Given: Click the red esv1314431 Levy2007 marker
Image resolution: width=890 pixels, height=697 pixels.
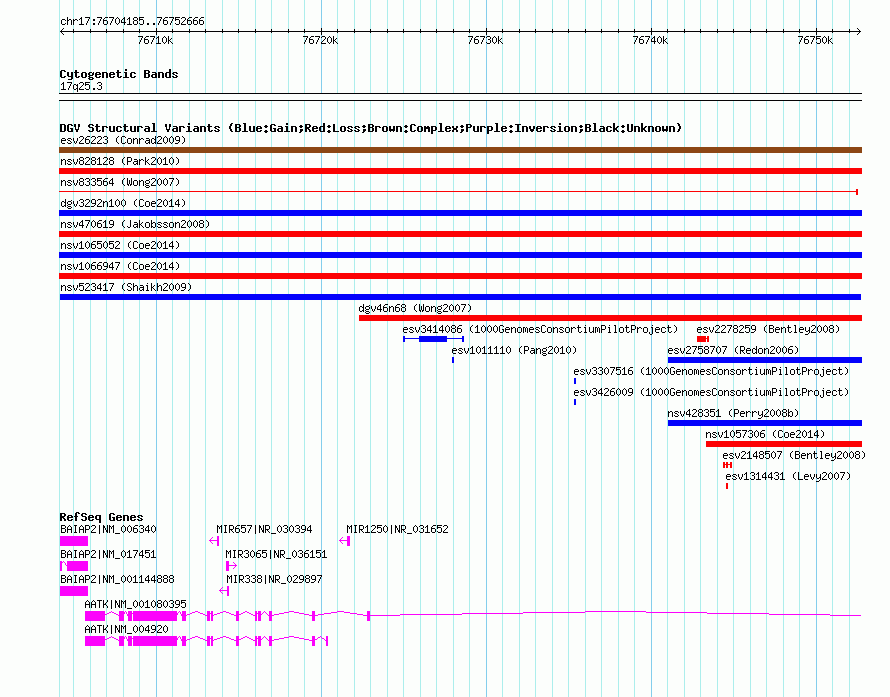Looking at the screenshot, I should tap(727, 486).
